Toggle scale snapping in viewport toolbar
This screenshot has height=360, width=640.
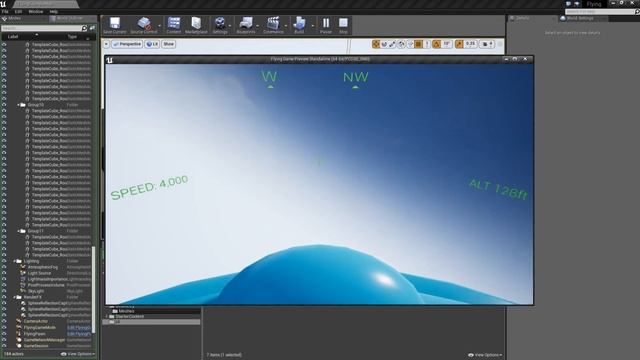[459, 44]
